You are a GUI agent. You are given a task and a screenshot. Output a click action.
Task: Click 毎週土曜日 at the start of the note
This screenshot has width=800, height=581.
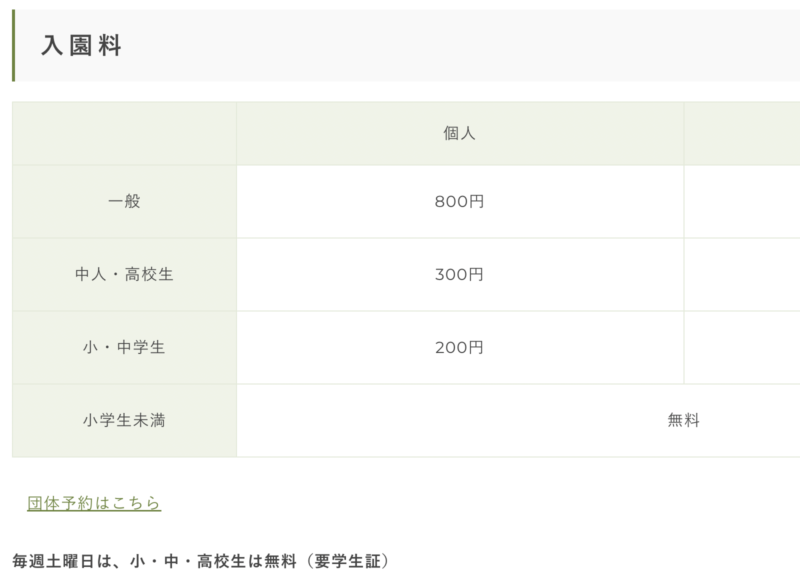point(52,561)
